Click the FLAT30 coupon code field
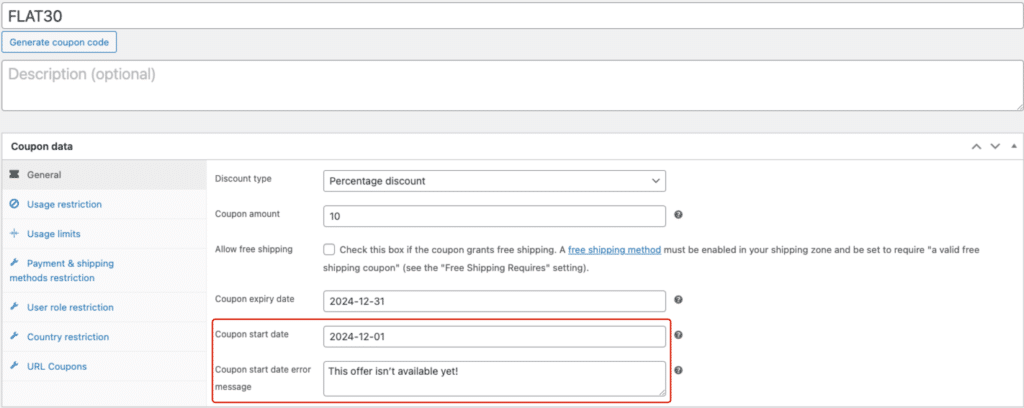Screen dimensions: 1024x408 tap(512, 15)
